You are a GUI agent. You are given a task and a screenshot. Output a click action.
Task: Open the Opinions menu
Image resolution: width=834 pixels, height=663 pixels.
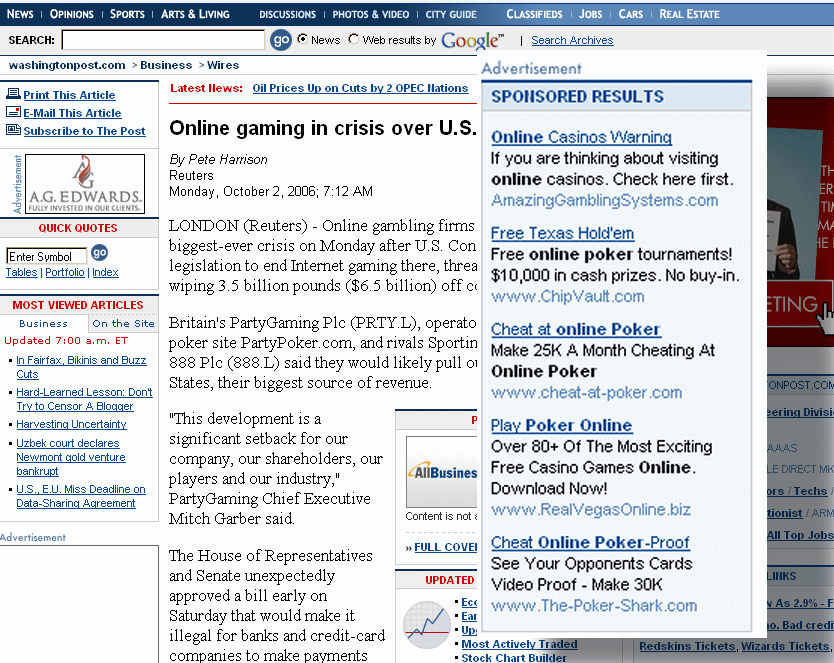pyautogui.click(x=71, y=14)
